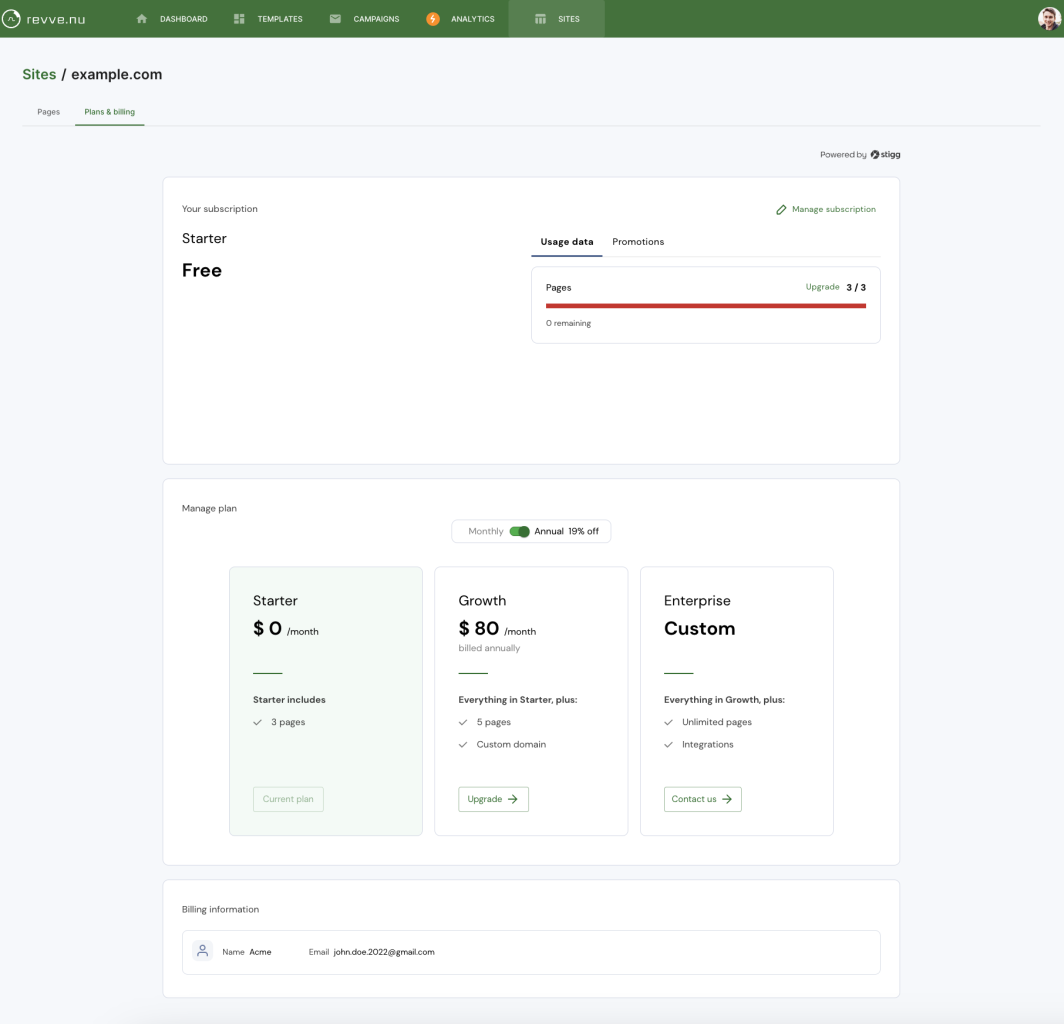This screenshot has width=1064, height=1024.
Task: Click the Templates grid icon
Action: tap(239, 19)
